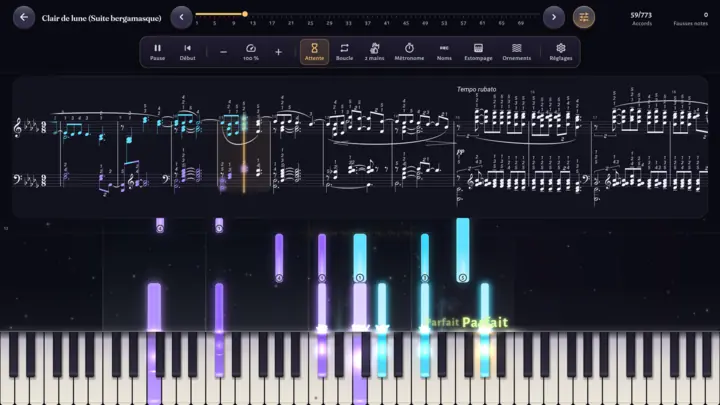This screenshot has height=405, width=720.
Task: Pause playback
Action: (157, 52)
